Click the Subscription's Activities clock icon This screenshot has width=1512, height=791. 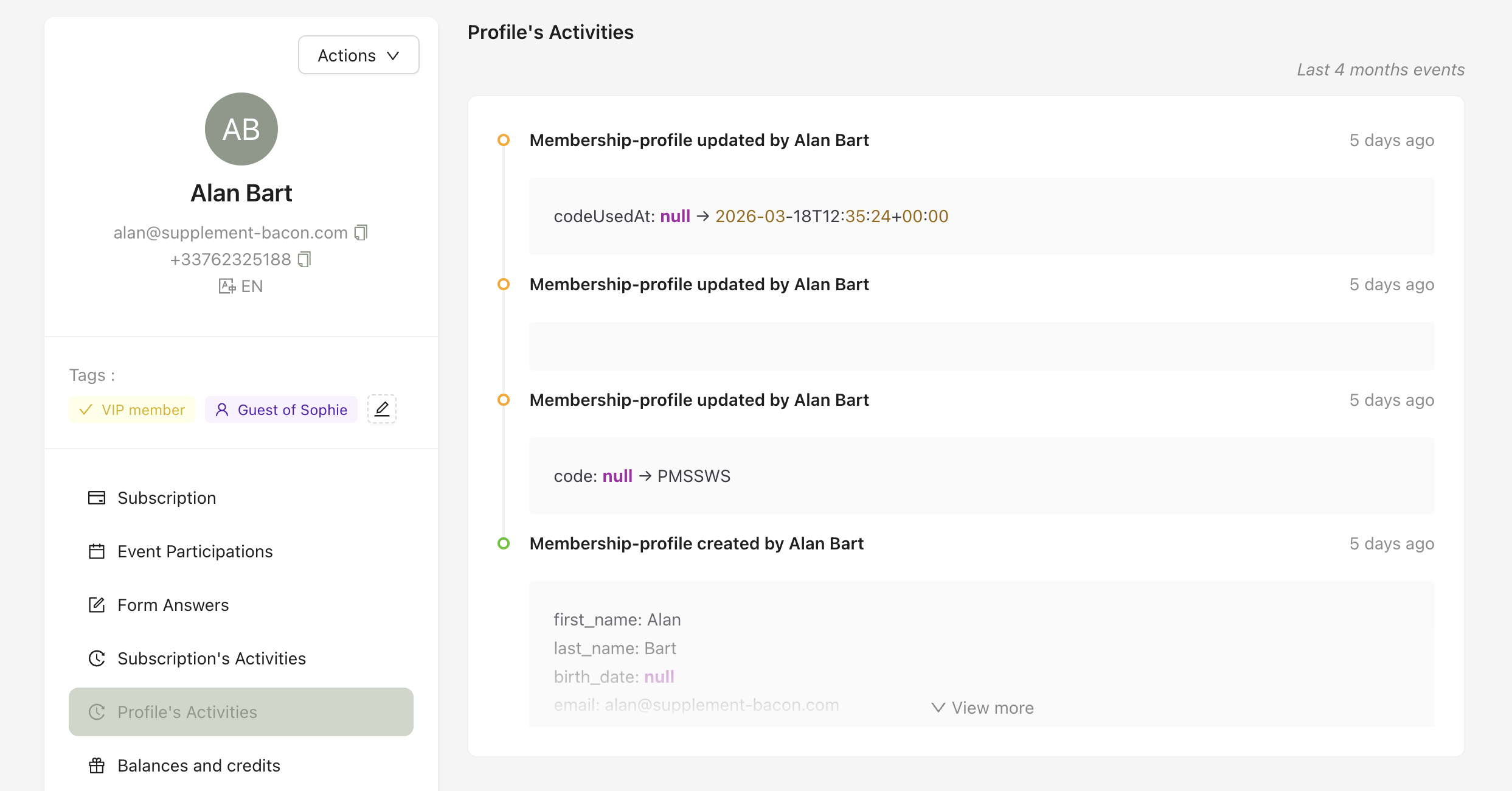97,658
